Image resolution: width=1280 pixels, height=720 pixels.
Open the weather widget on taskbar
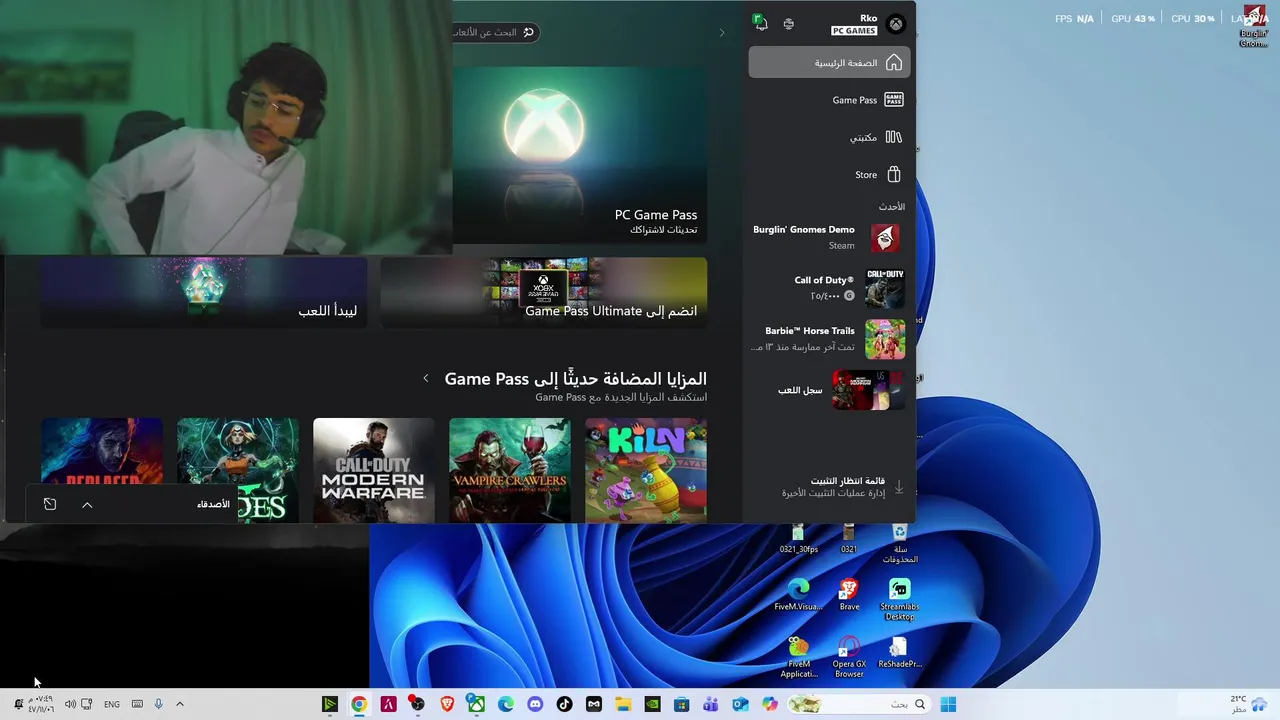click(1247, 704)
